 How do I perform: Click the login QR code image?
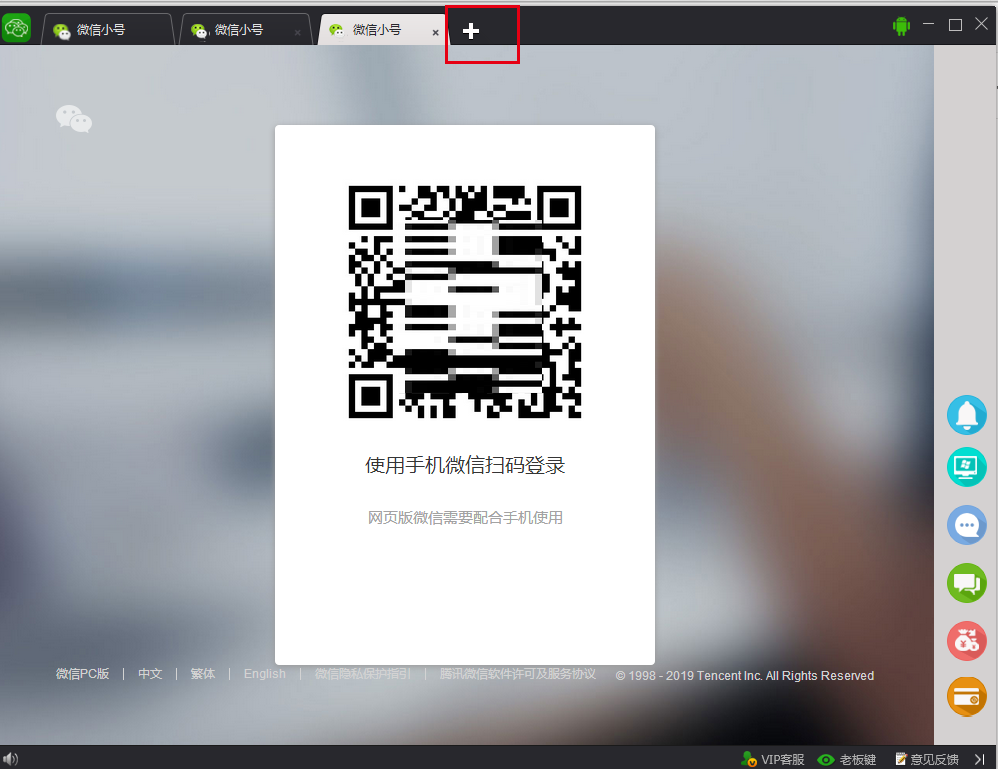[463, 301]
